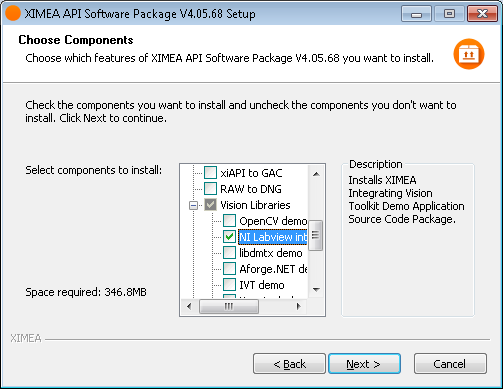Select the NI Labview tree item label

273,237
